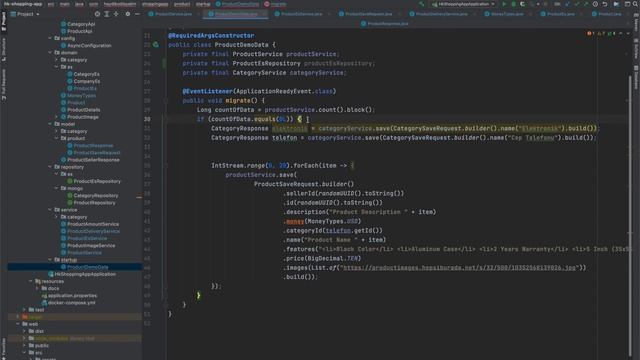This screenshot has height=360, width=640.
Task: Start debugging with the bug icon
Action: pos(513,4)
